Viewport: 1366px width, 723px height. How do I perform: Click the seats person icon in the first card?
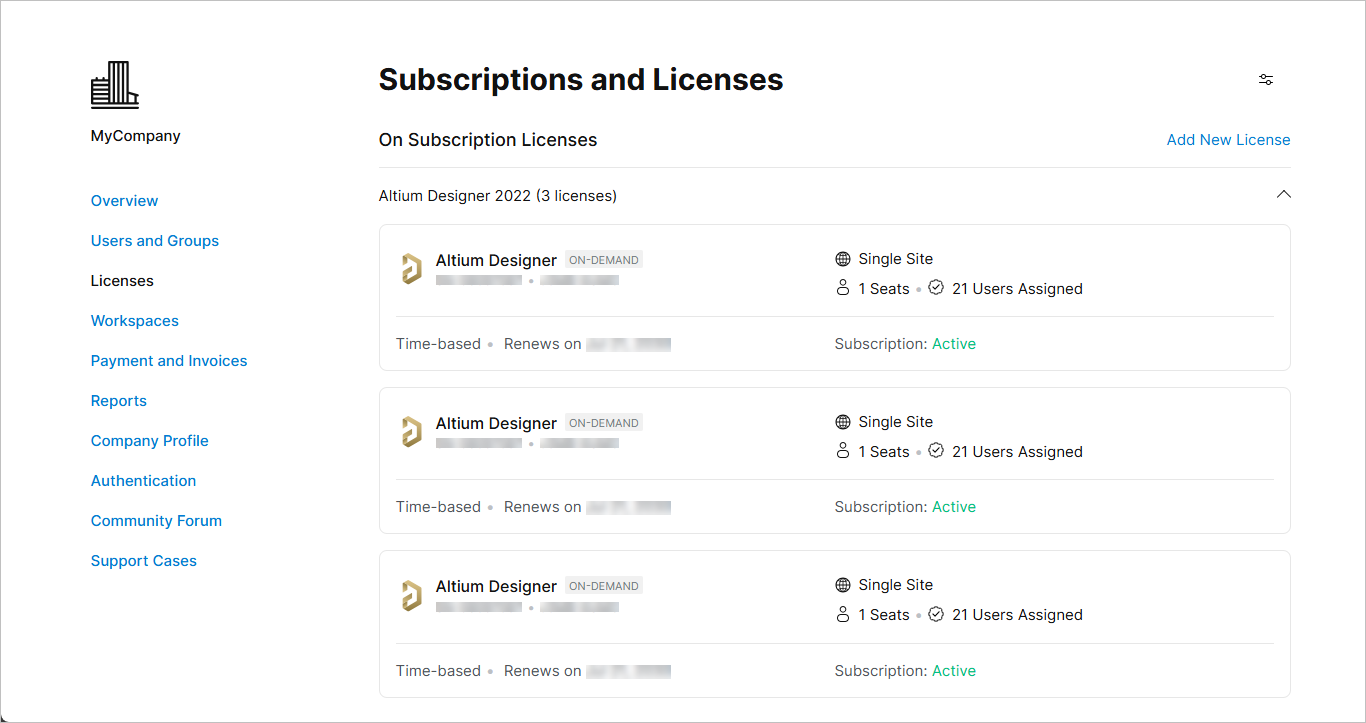pos(843,288)
